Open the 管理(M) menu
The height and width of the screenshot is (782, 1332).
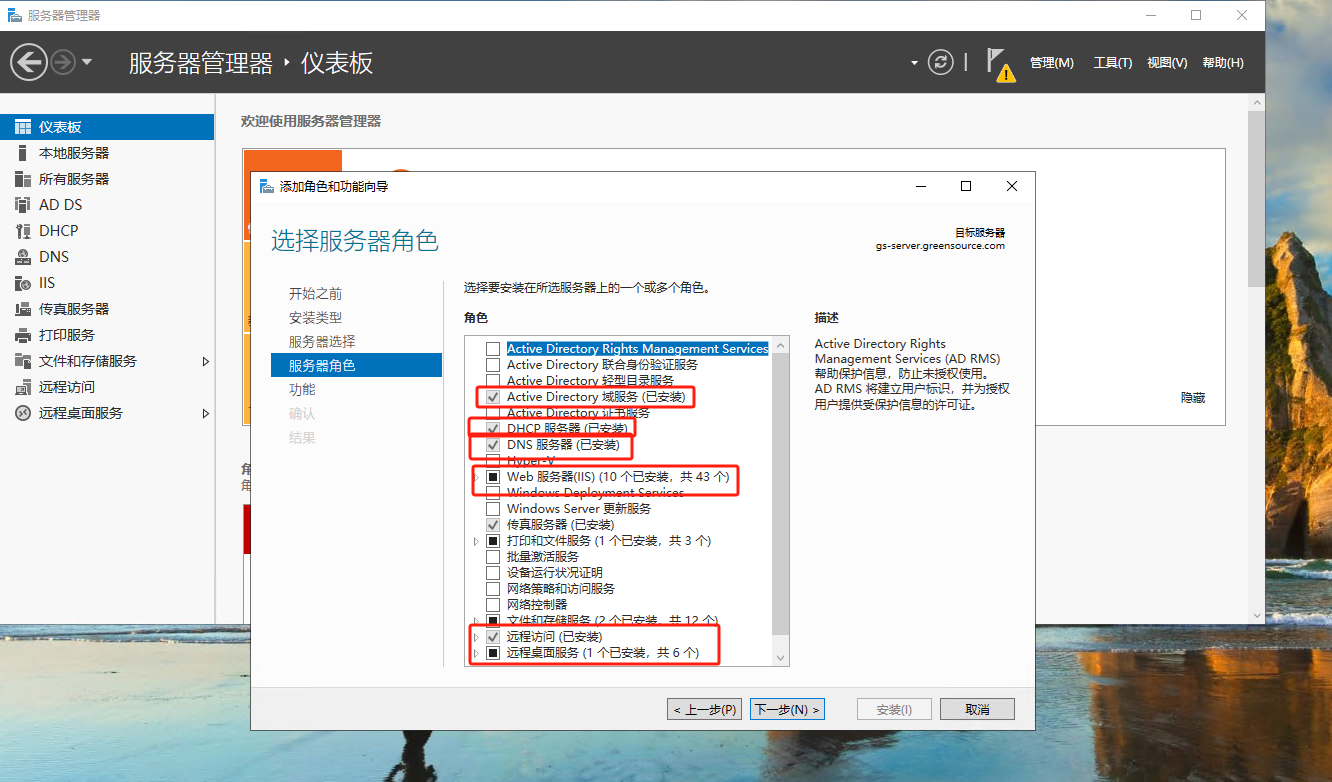click(x=1052, y=63)
